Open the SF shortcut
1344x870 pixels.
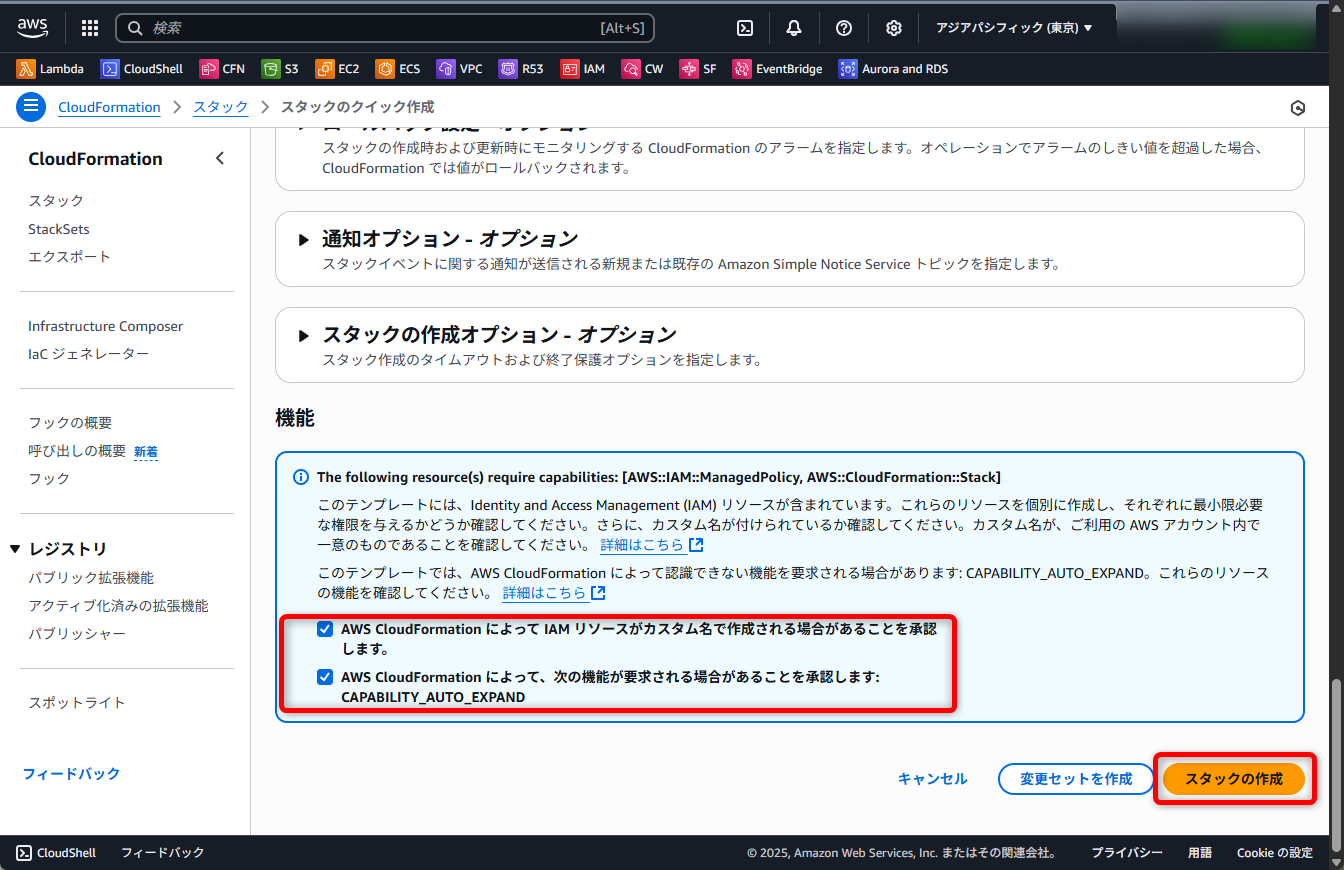tap(698, 69)
